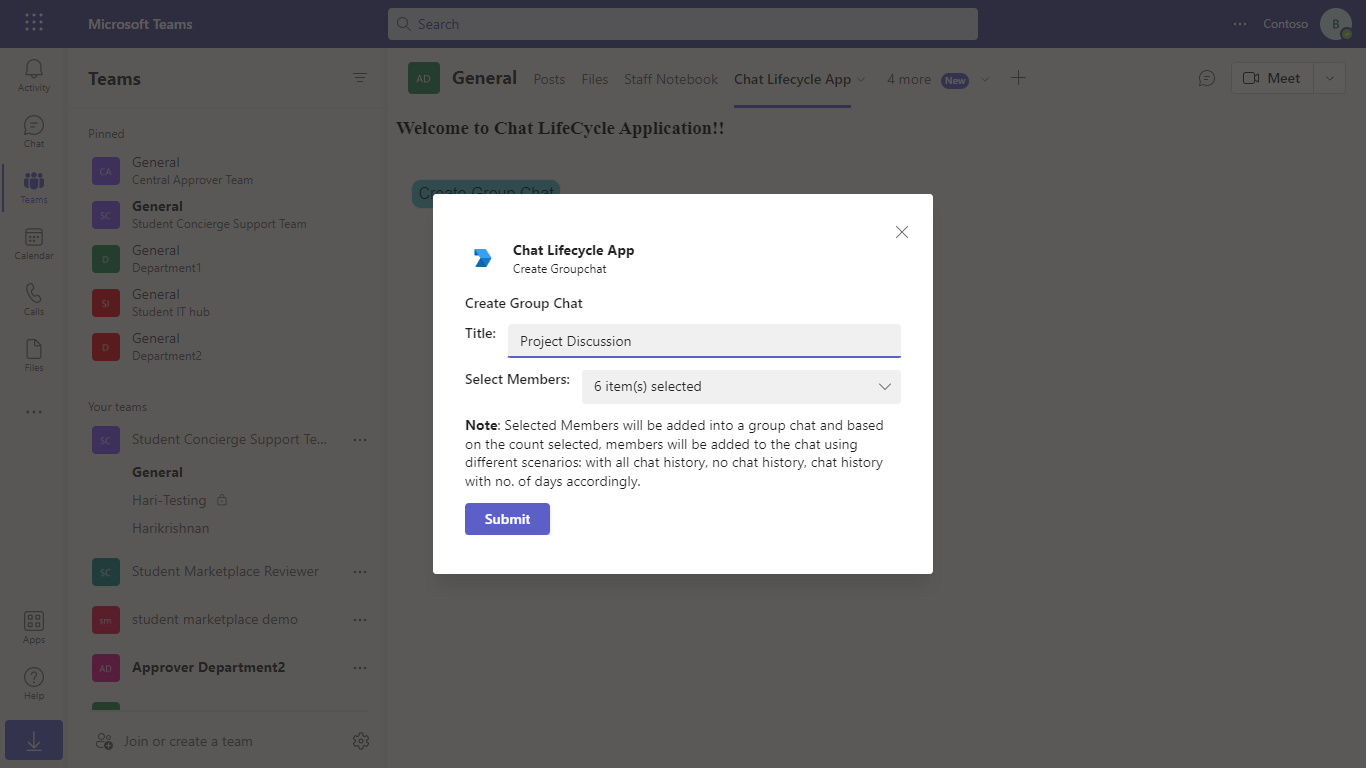This screenshot has height=768, width=1366.
Task: Click the Meet button
Action: point(1272,78)
